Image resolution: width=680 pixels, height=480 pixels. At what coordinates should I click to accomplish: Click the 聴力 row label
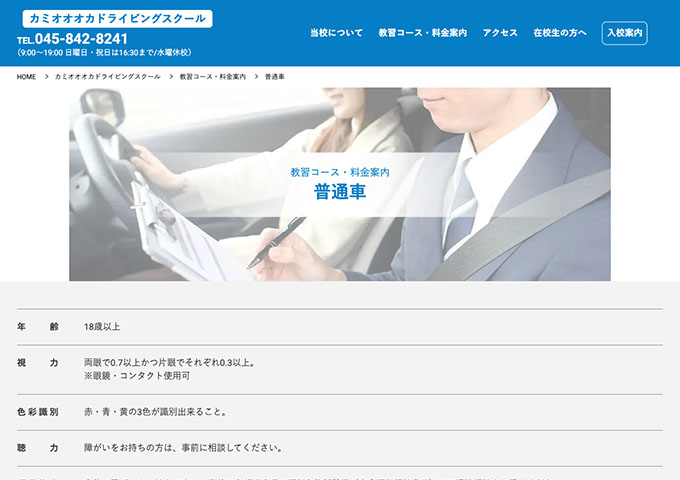tap(38, 448)
